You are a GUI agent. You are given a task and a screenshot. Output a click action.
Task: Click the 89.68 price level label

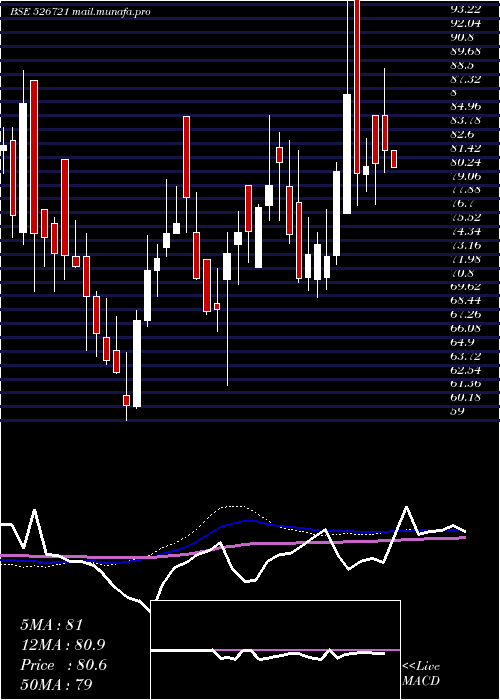(x=466, y=51)
